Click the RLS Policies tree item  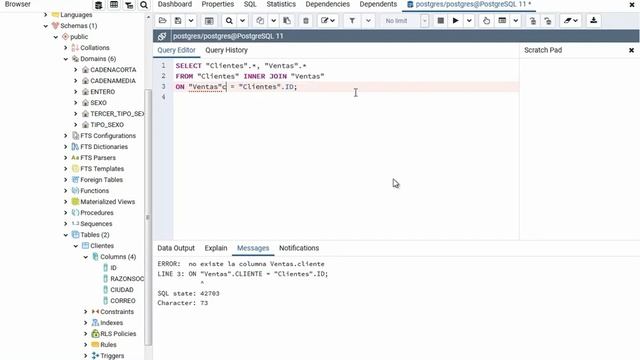point(118,334)
